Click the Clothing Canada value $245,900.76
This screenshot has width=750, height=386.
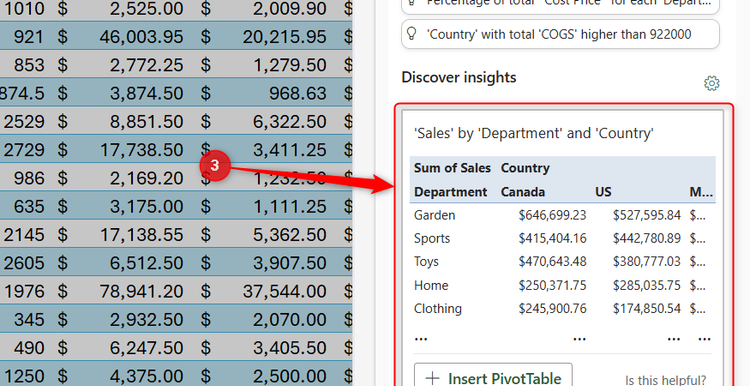[x=552, y=309]
